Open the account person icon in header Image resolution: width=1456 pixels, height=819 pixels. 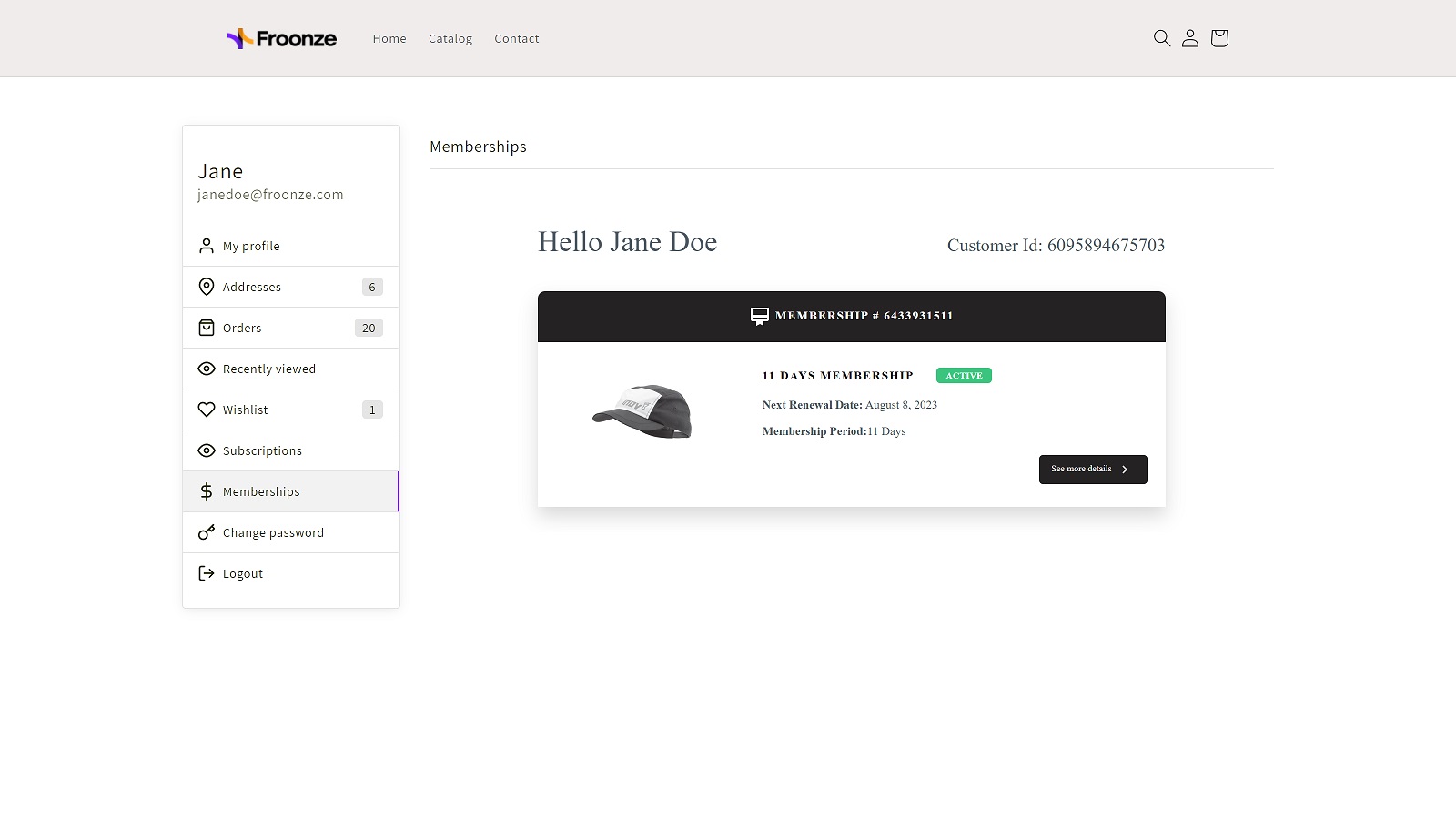coord(1190,38)
